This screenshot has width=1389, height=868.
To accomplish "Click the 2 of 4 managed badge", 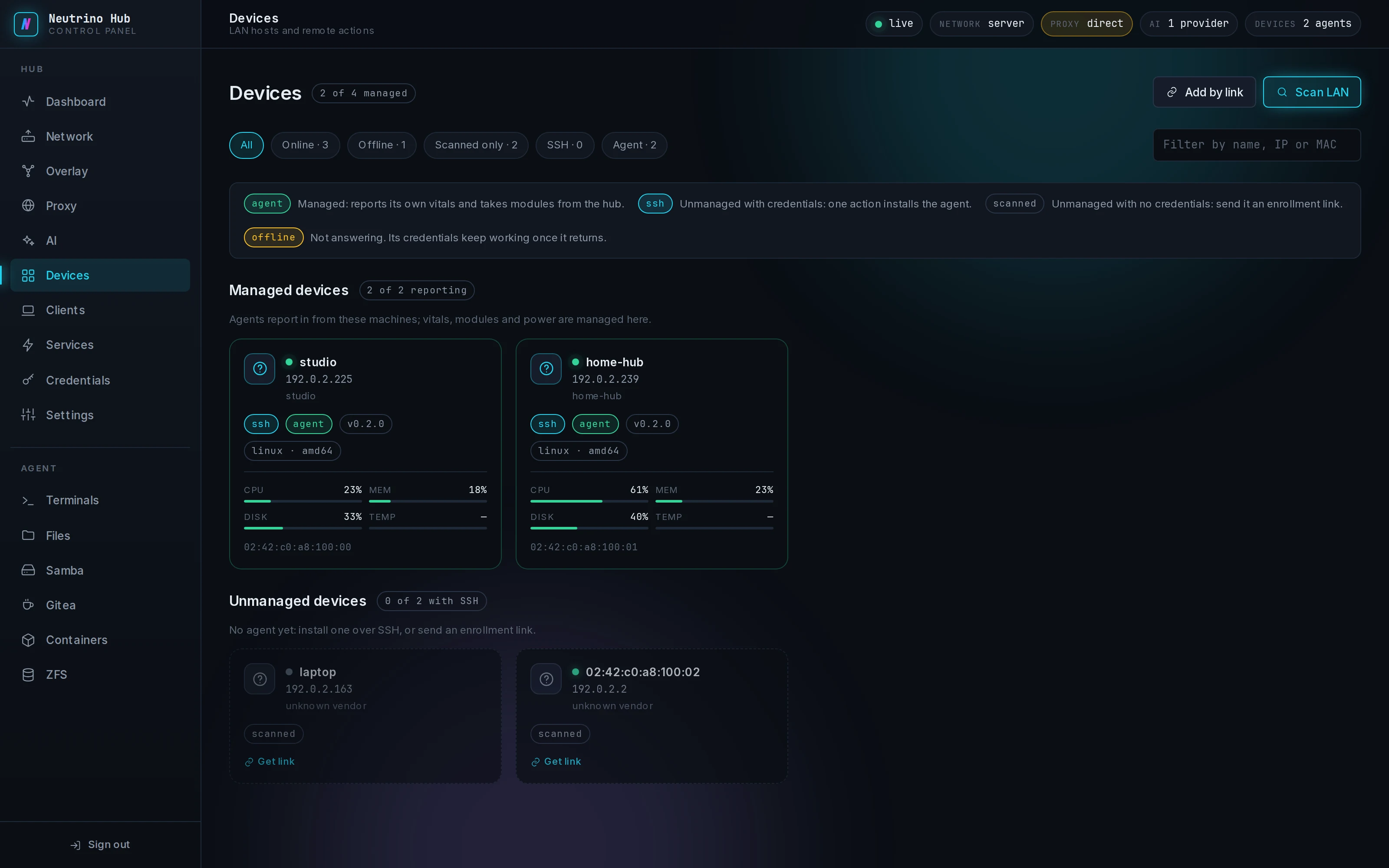I will coord(363,94).
